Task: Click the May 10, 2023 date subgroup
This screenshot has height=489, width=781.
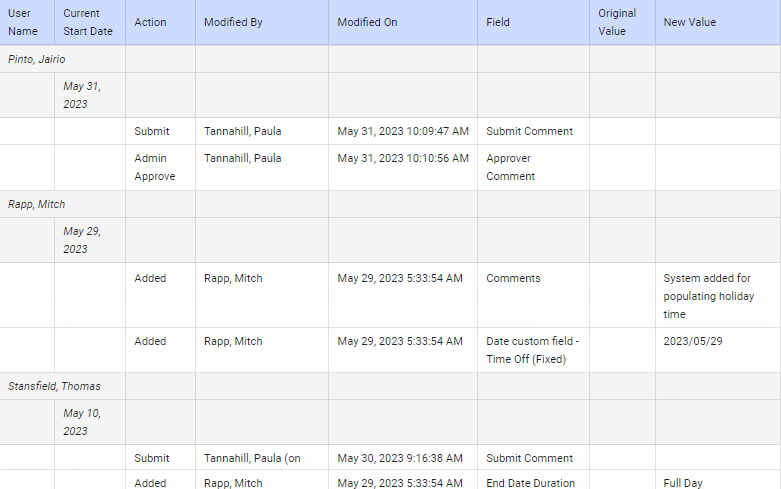Action: (82, 422)
